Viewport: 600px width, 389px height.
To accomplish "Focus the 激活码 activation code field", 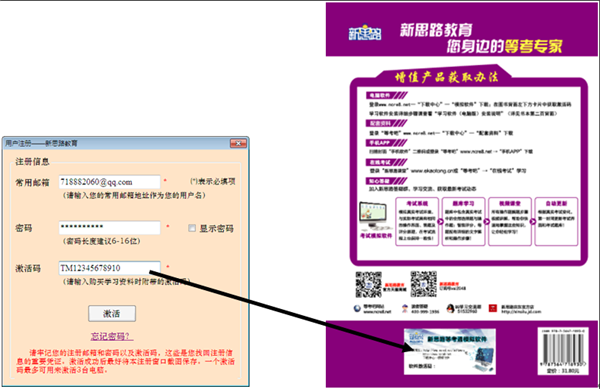I will [109, 268].
